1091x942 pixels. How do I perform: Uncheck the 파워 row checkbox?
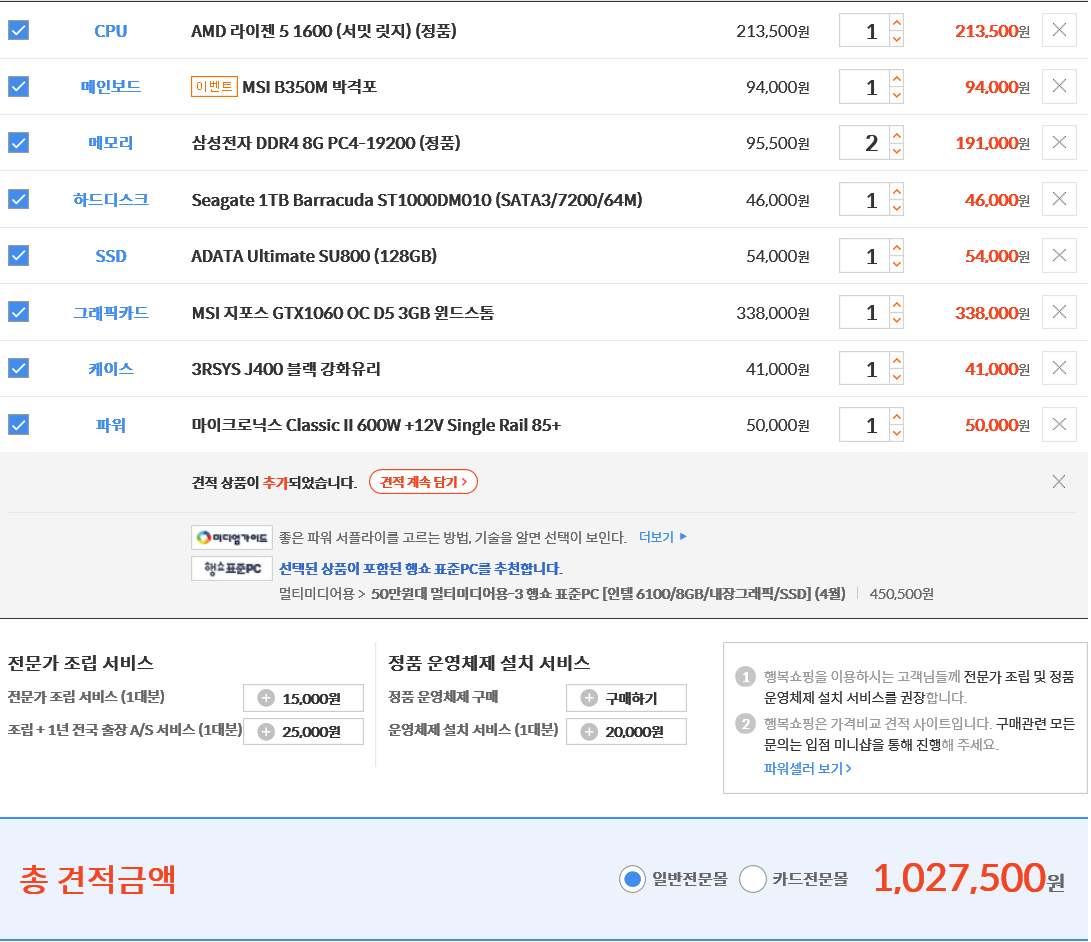(19, 424)
